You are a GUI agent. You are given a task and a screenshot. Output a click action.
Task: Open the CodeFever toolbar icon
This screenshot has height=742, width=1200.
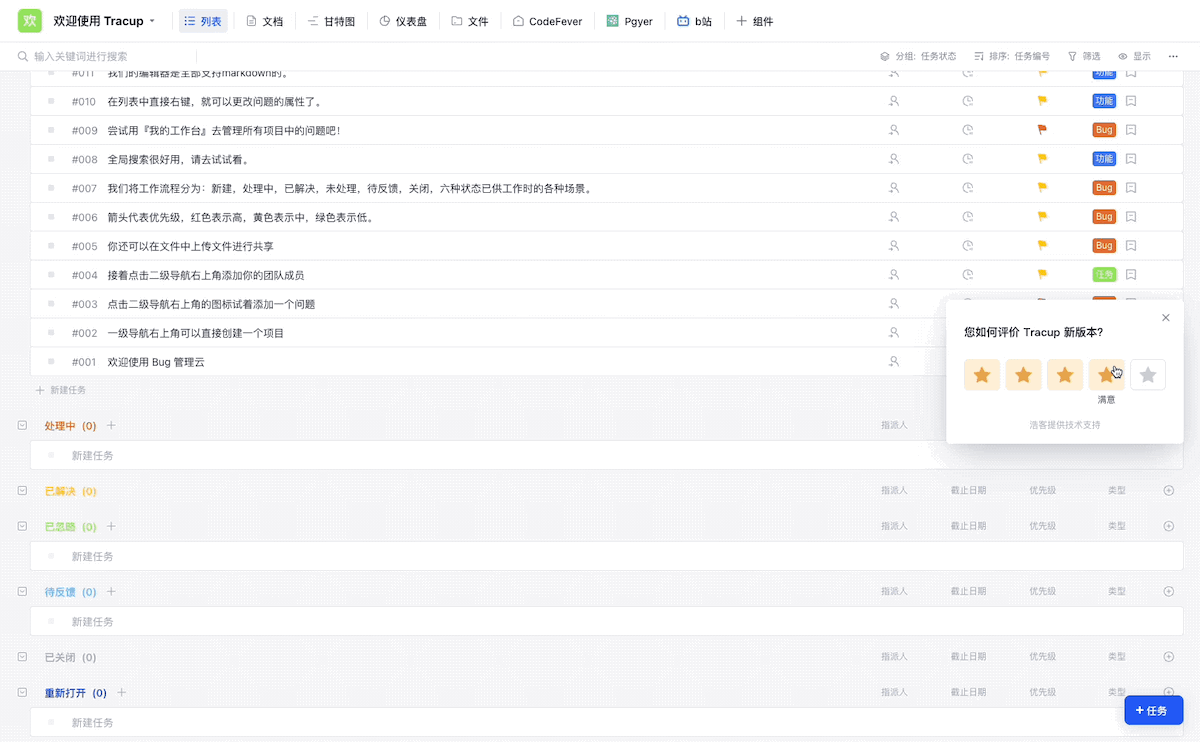(547, 20)
